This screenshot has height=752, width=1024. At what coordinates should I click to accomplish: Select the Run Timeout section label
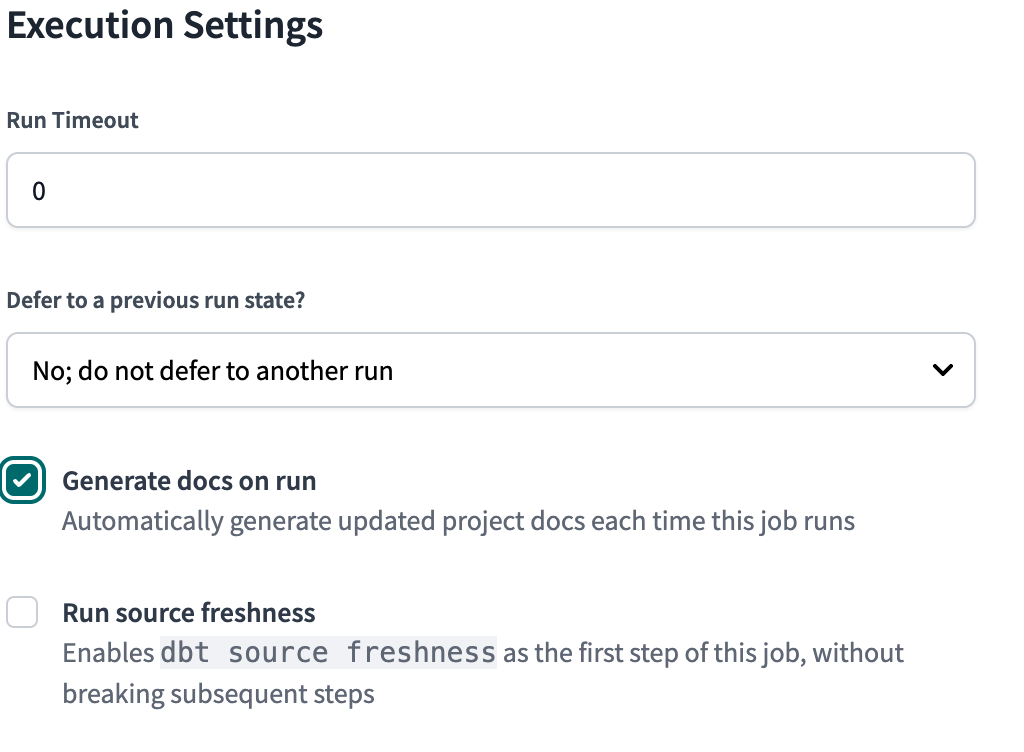point(72,120)
